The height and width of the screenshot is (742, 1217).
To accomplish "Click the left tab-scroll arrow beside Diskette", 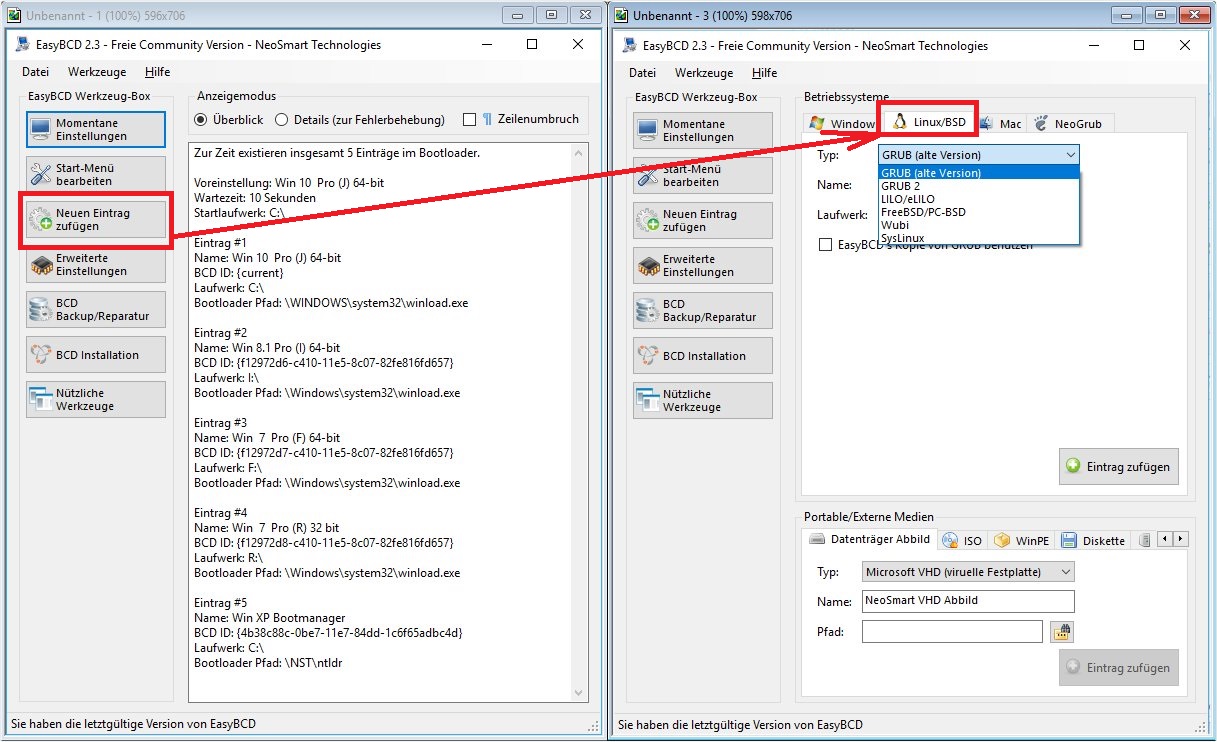I will point(1165,539).
